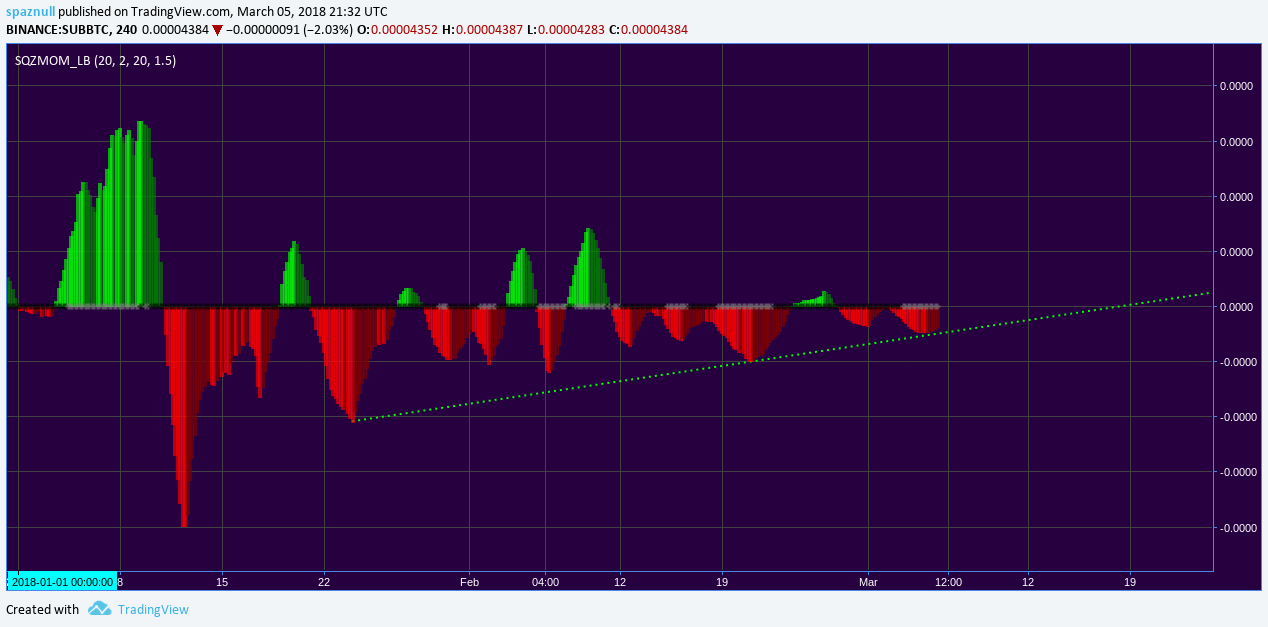Click the 'Created with' footer text

(x=42, y=609)
